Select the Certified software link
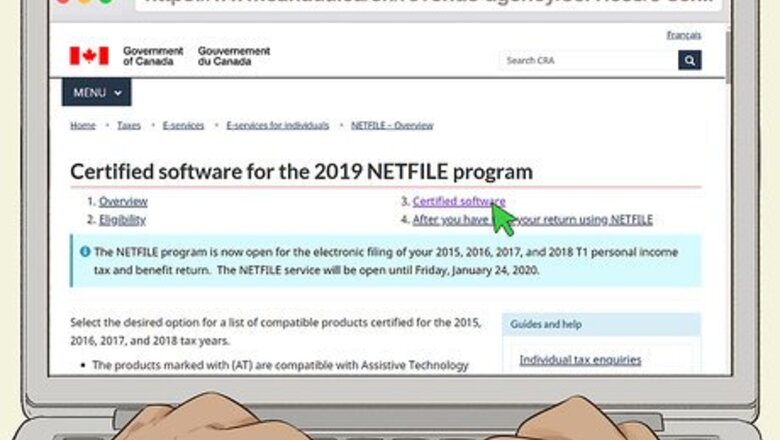The height and width of the screenshot is (440, 780). click(458, 201)
